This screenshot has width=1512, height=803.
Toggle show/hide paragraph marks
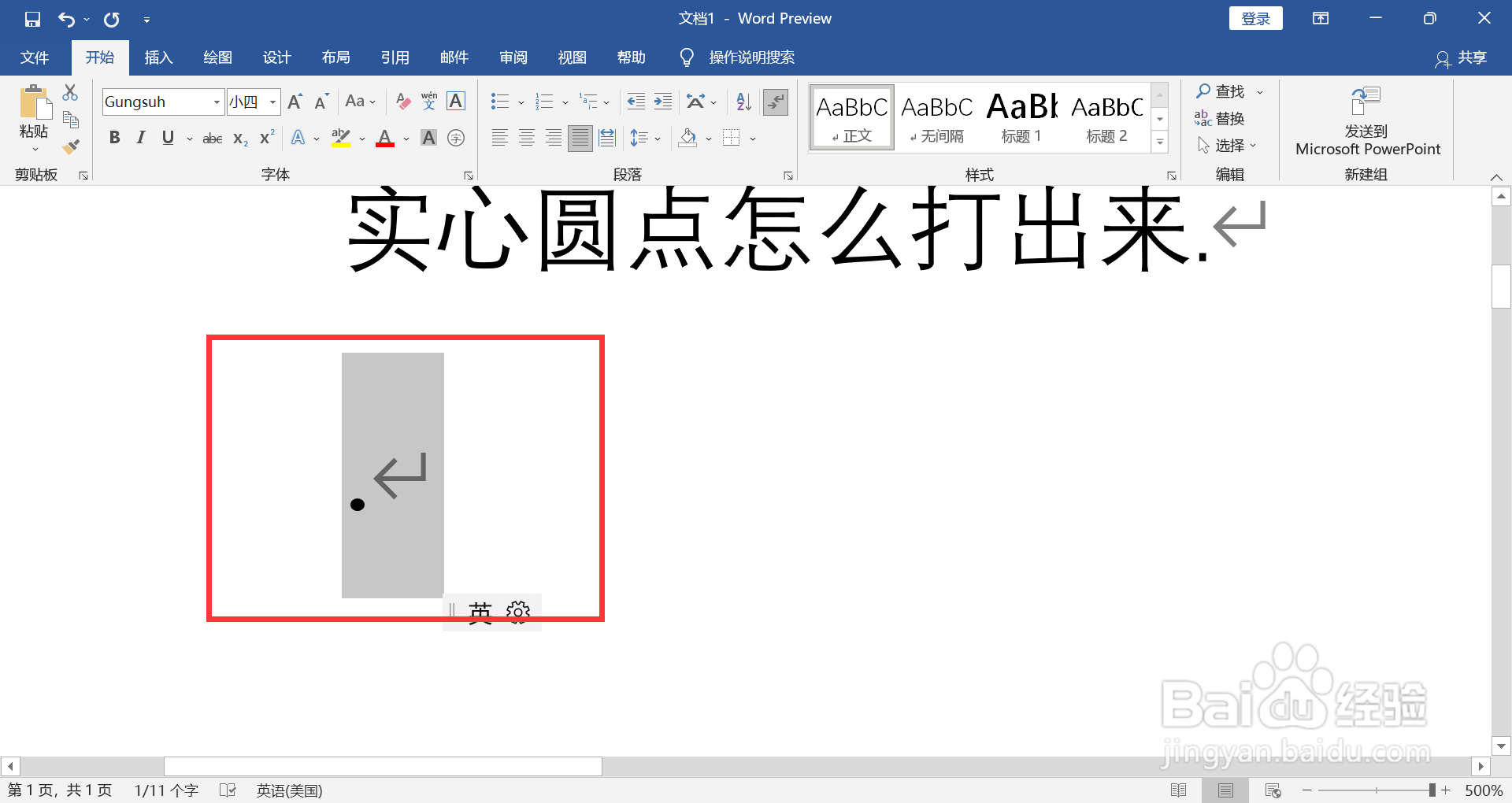point(776,102)
